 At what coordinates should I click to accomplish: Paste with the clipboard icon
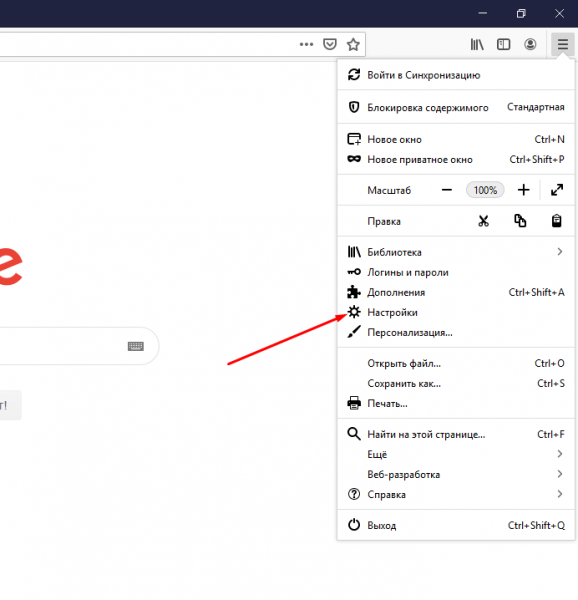point(557,221)
